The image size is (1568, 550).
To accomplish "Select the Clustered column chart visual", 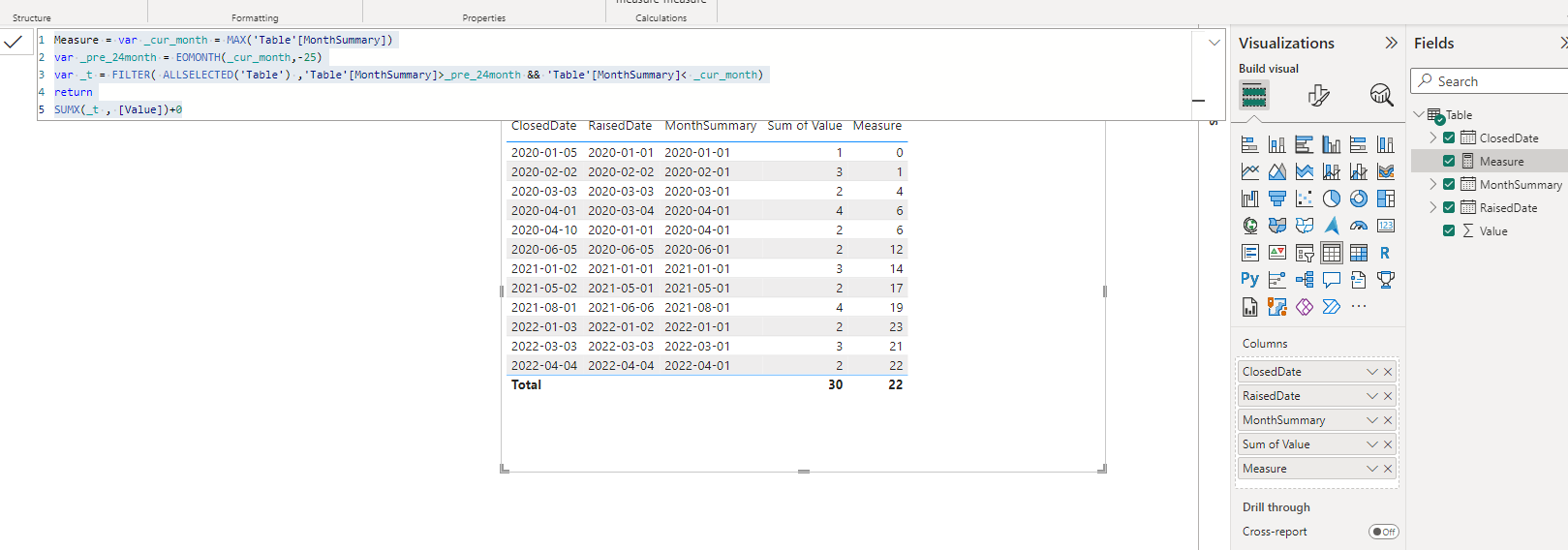I will pyautogui.click(x=1332, y=144).
